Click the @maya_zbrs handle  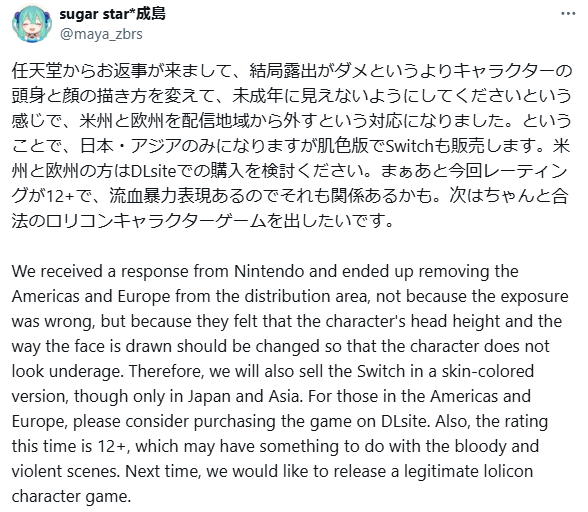[101, 34]
